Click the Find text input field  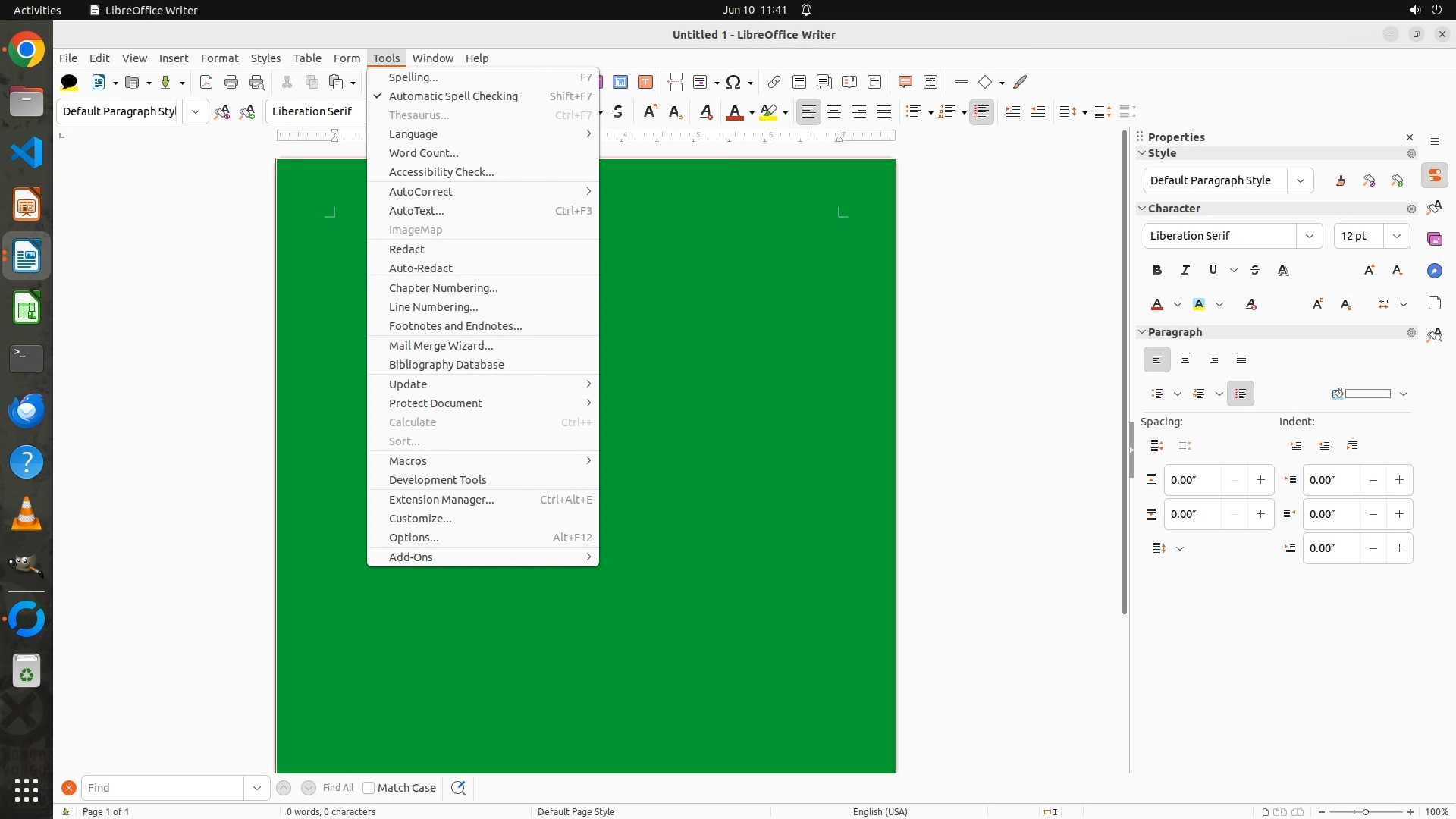point(163,788)
